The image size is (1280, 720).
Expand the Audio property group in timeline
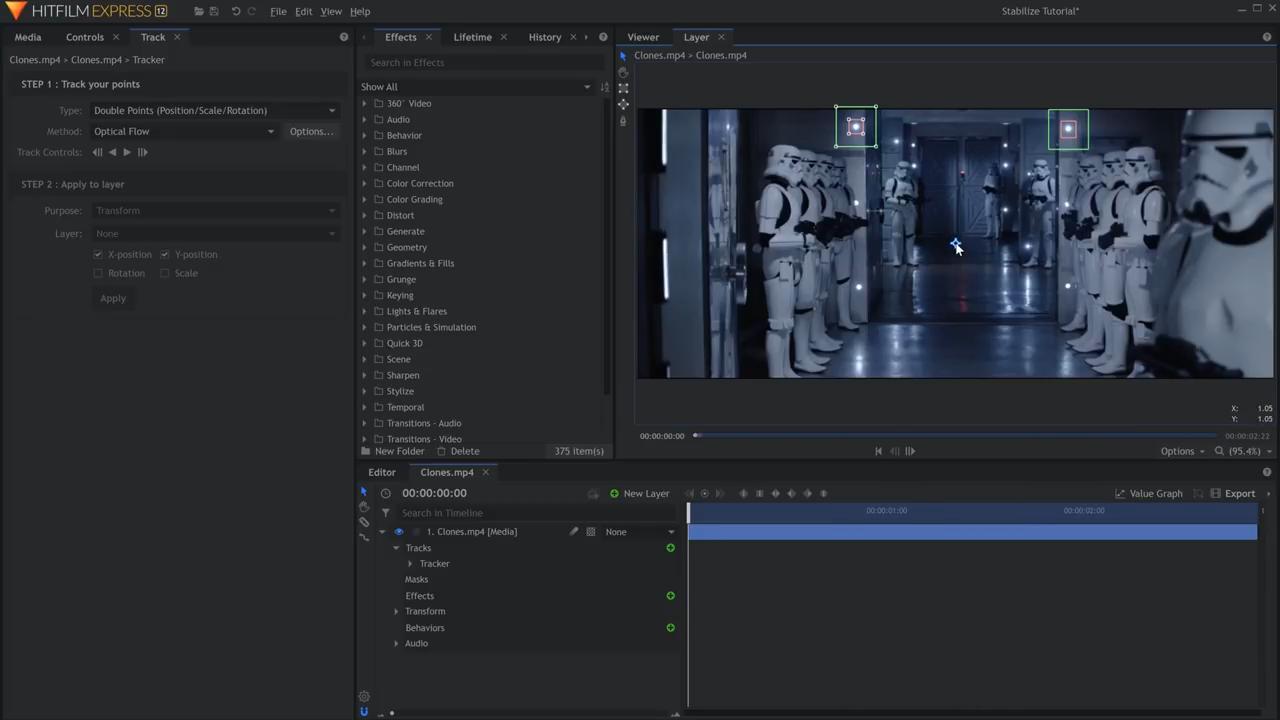[x=396, y=644]
